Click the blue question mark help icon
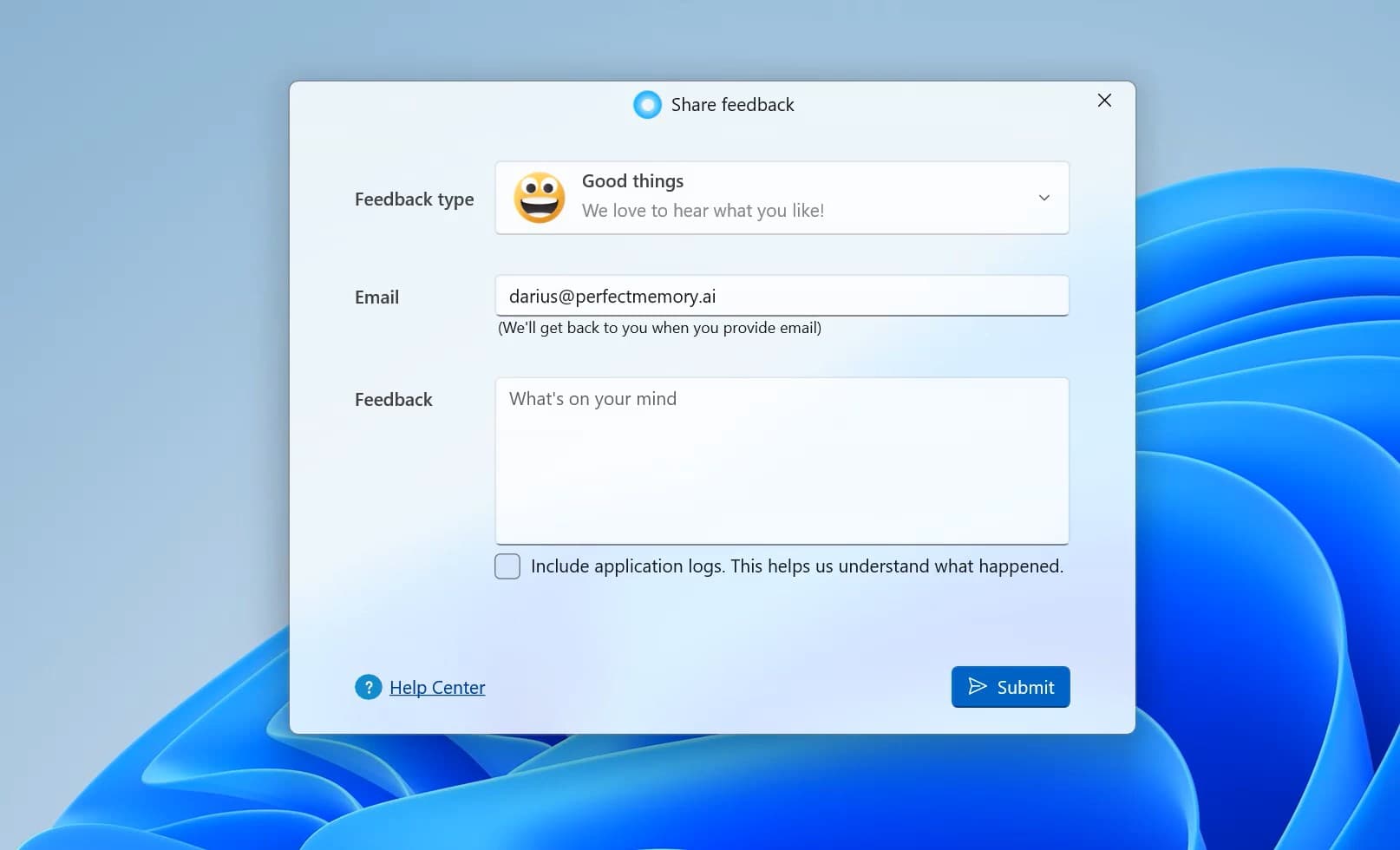The height and width of the screenshot is (850, 1400). pos(368,687)
